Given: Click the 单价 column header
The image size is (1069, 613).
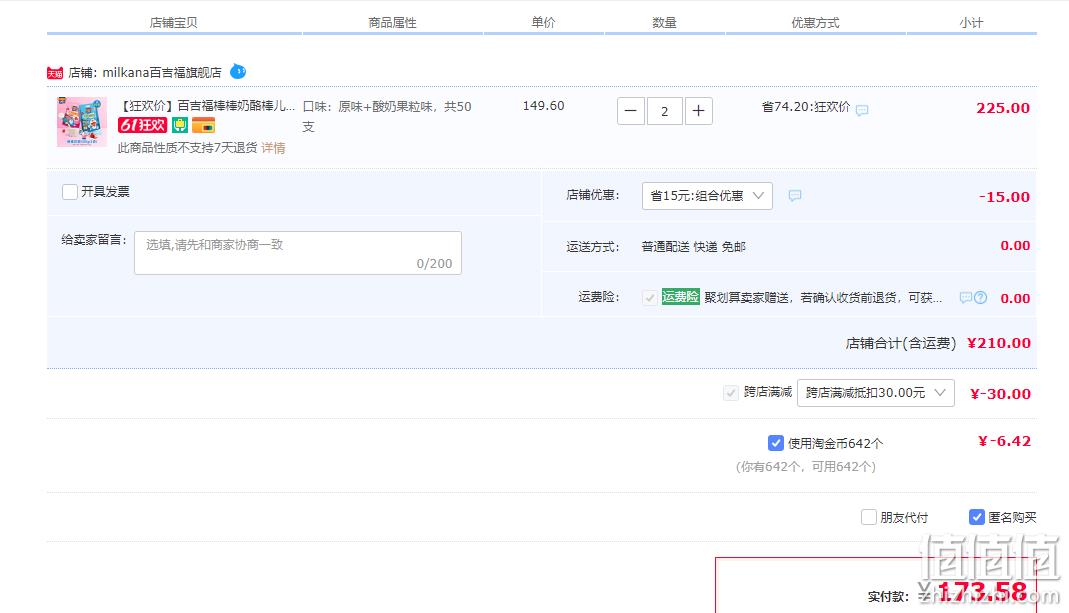Looking at the screenshot, I should pos(543,23).
